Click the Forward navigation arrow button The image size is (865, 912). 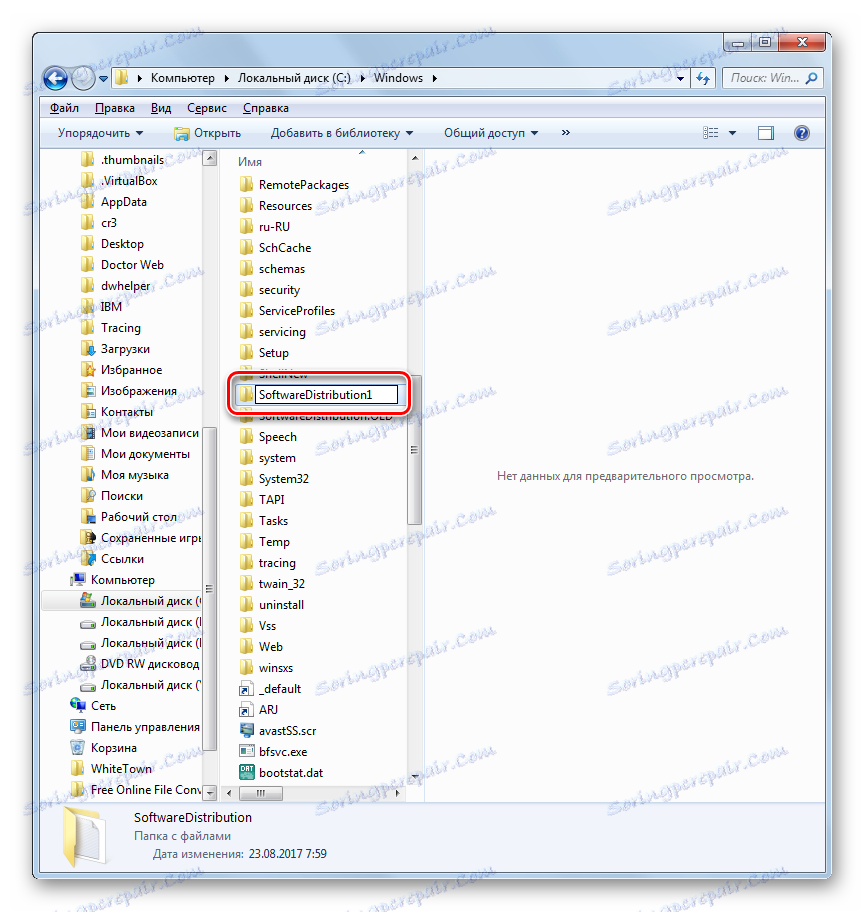pyautogui.click(x=83, y=78)
